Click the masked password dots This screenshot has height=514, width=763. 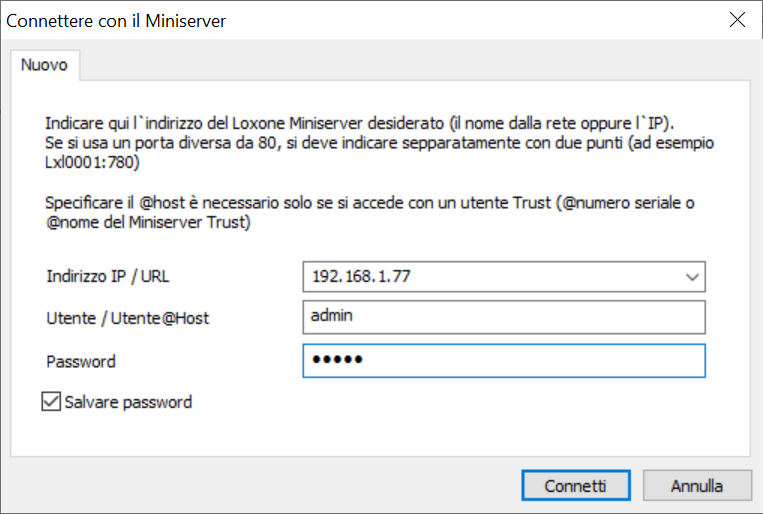coord(336,361)
